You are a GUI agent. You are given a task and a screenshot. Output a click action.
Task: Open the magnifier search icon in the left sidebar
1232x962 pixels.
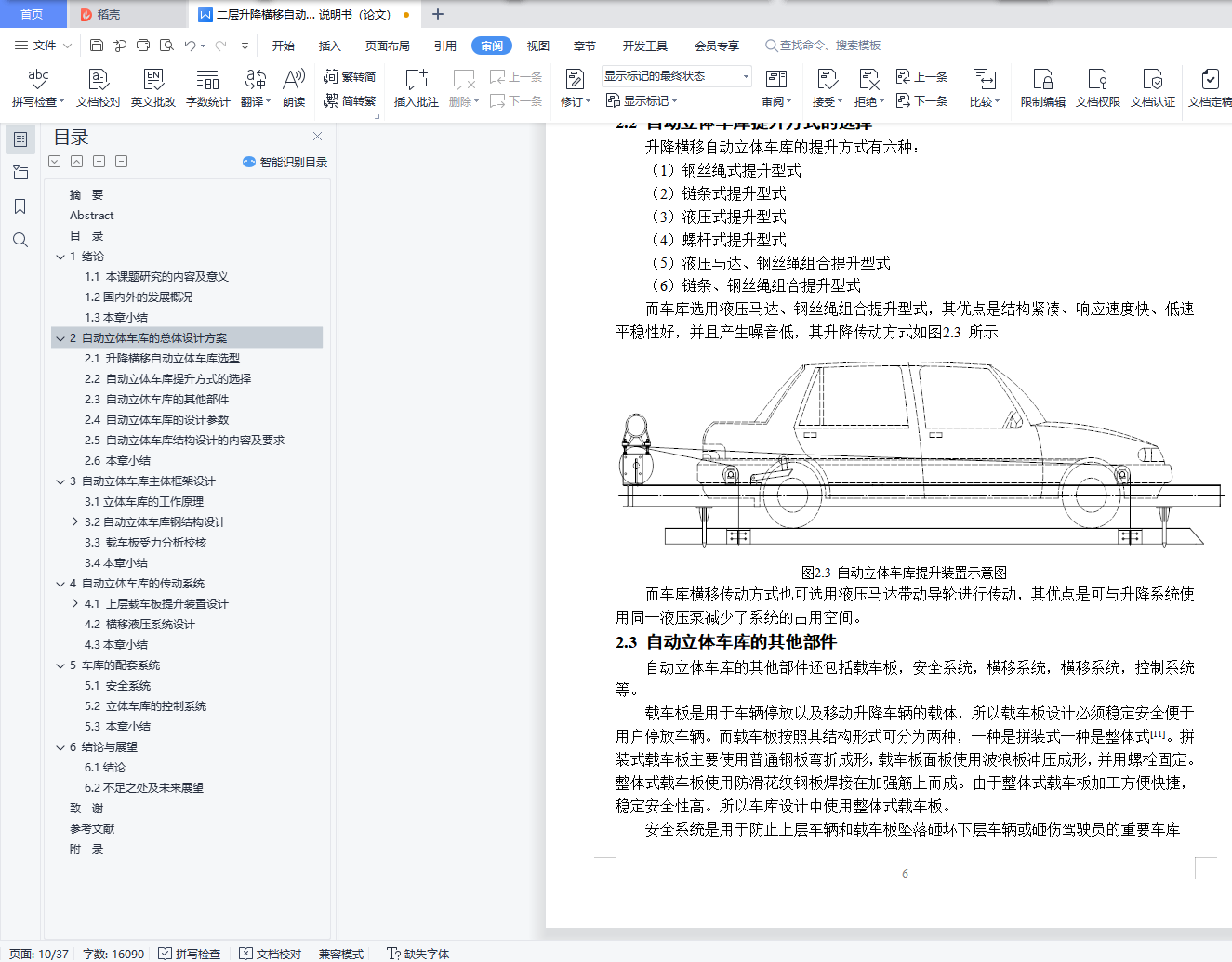(20, 240)
